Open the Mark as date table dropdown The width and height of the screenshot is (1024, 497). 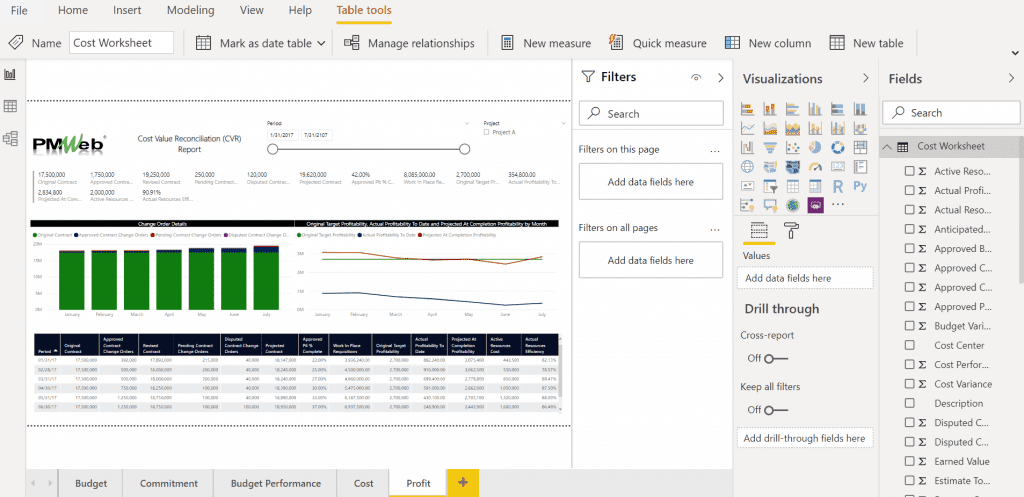pos(261,43)
